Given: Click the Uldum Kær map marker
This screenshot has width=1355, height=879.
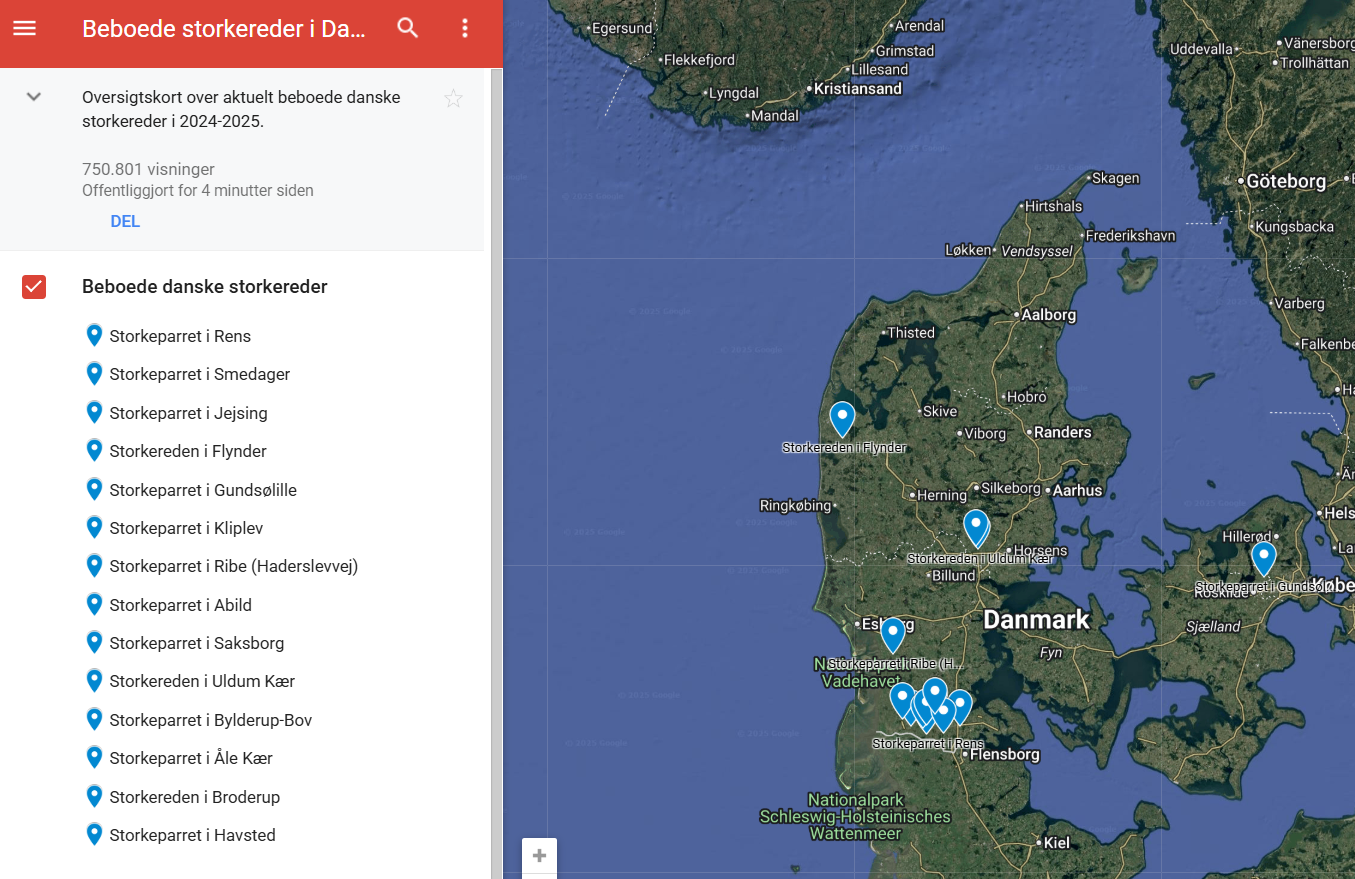Looking at the screenshot, I should (x=976, y=525).
